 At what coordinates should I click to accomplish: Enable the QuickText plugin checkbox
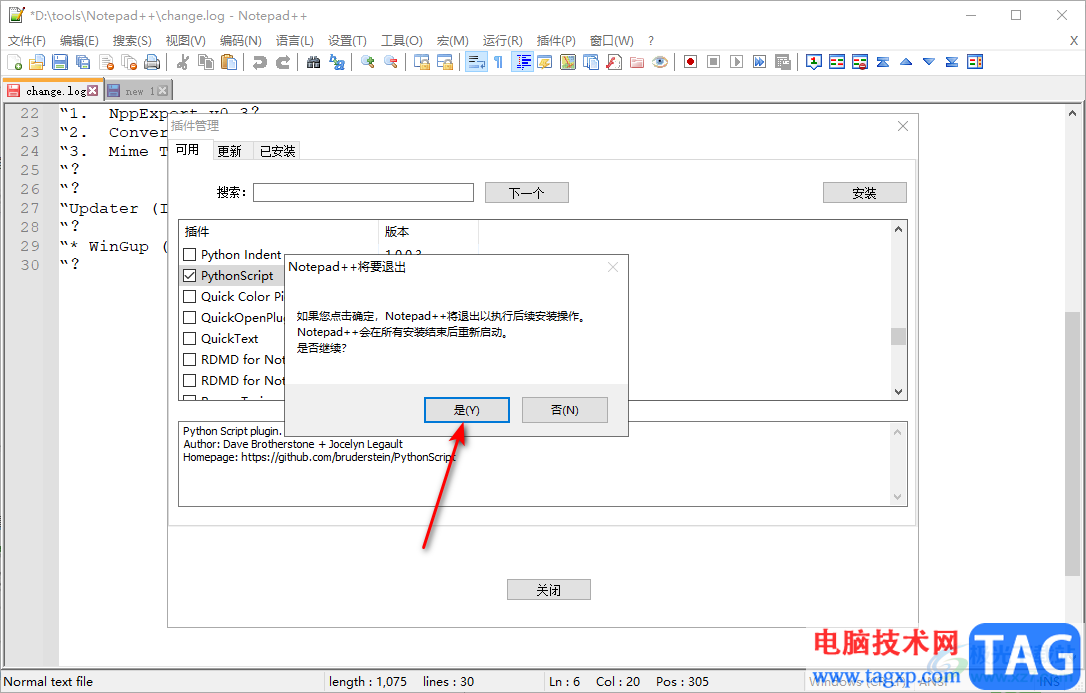tap(189, 339)
